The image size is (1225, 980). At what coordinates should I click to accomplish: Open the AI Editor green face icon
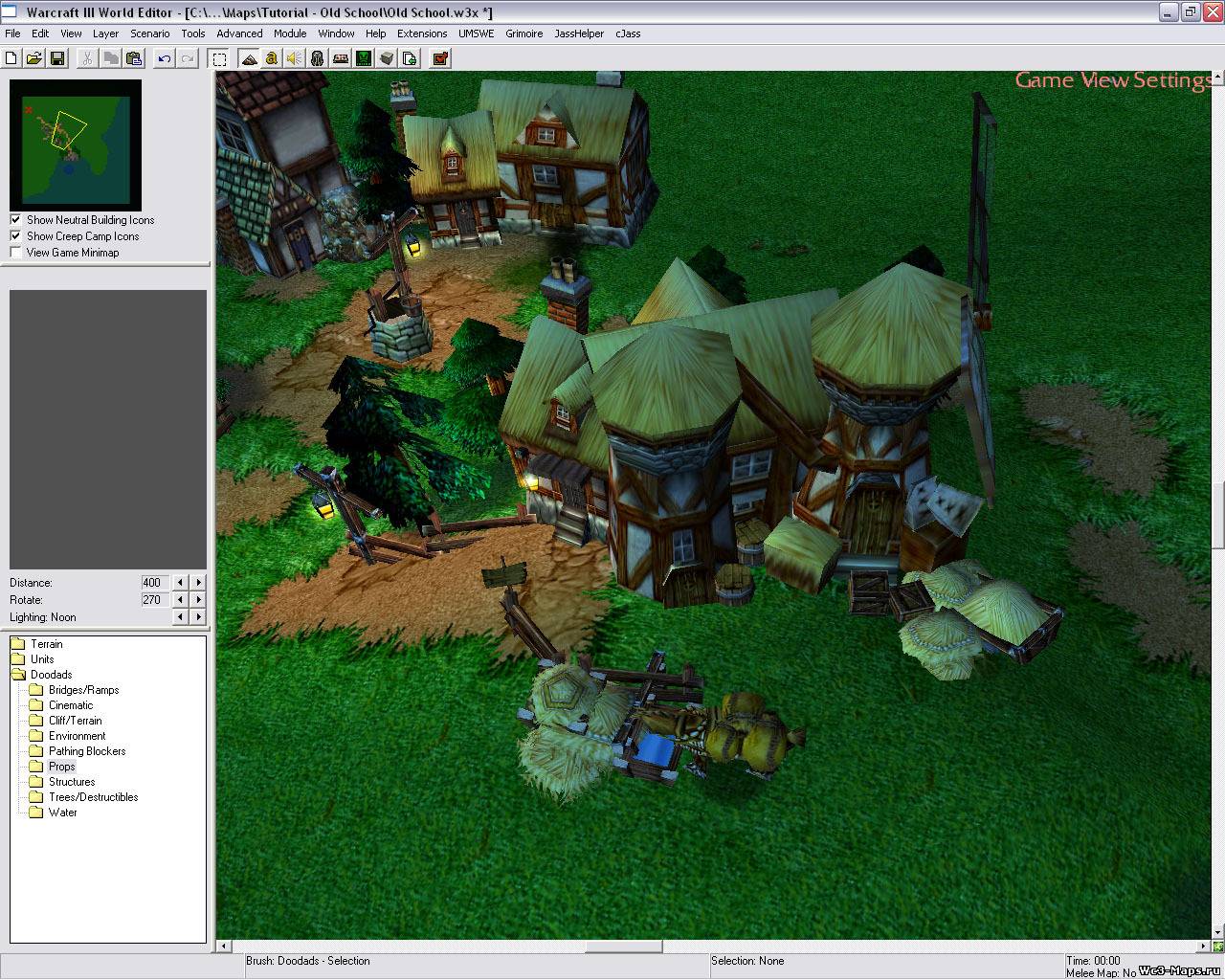[364, 58]
